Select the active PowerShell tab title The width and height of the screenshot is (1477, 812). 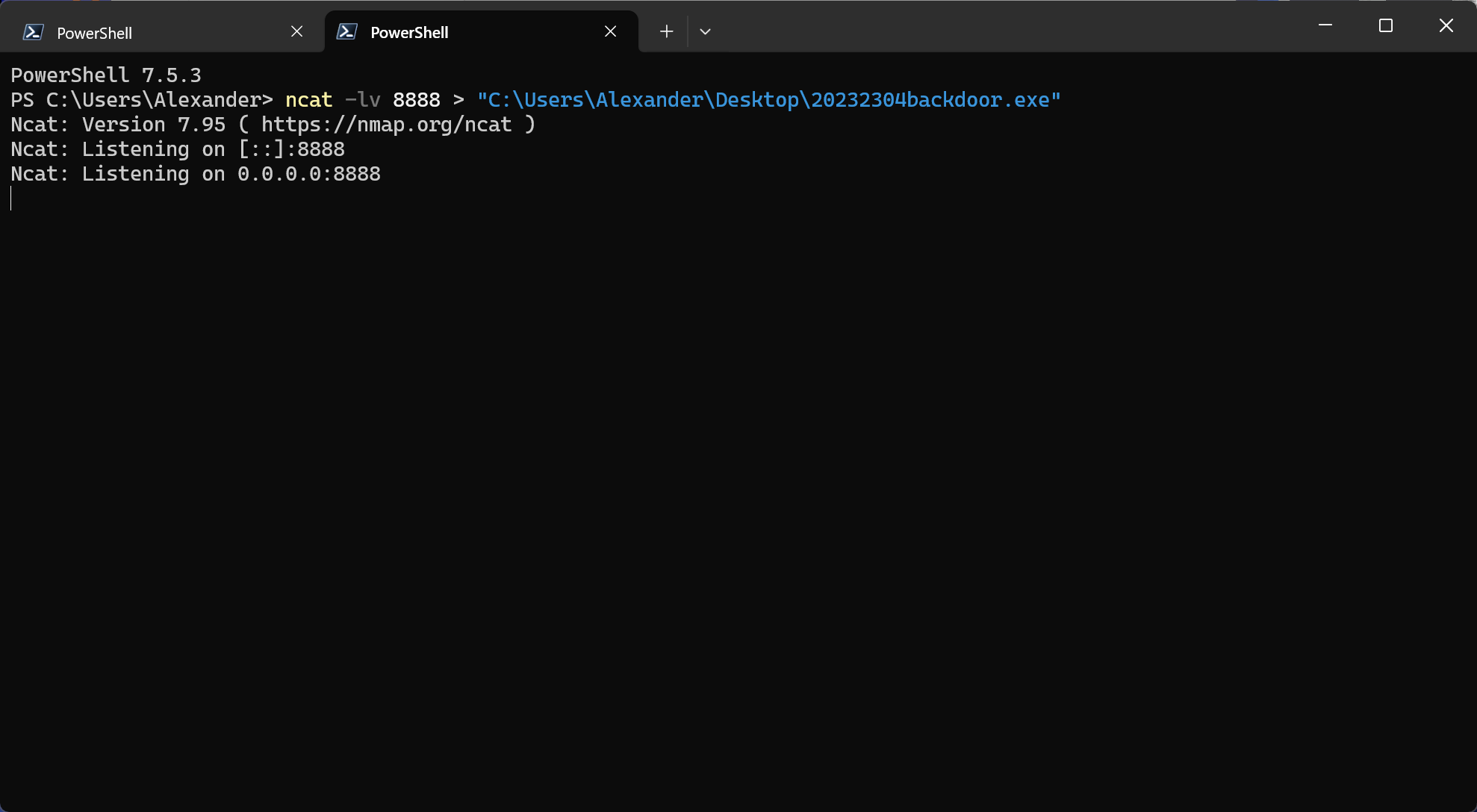pos(409,33)
